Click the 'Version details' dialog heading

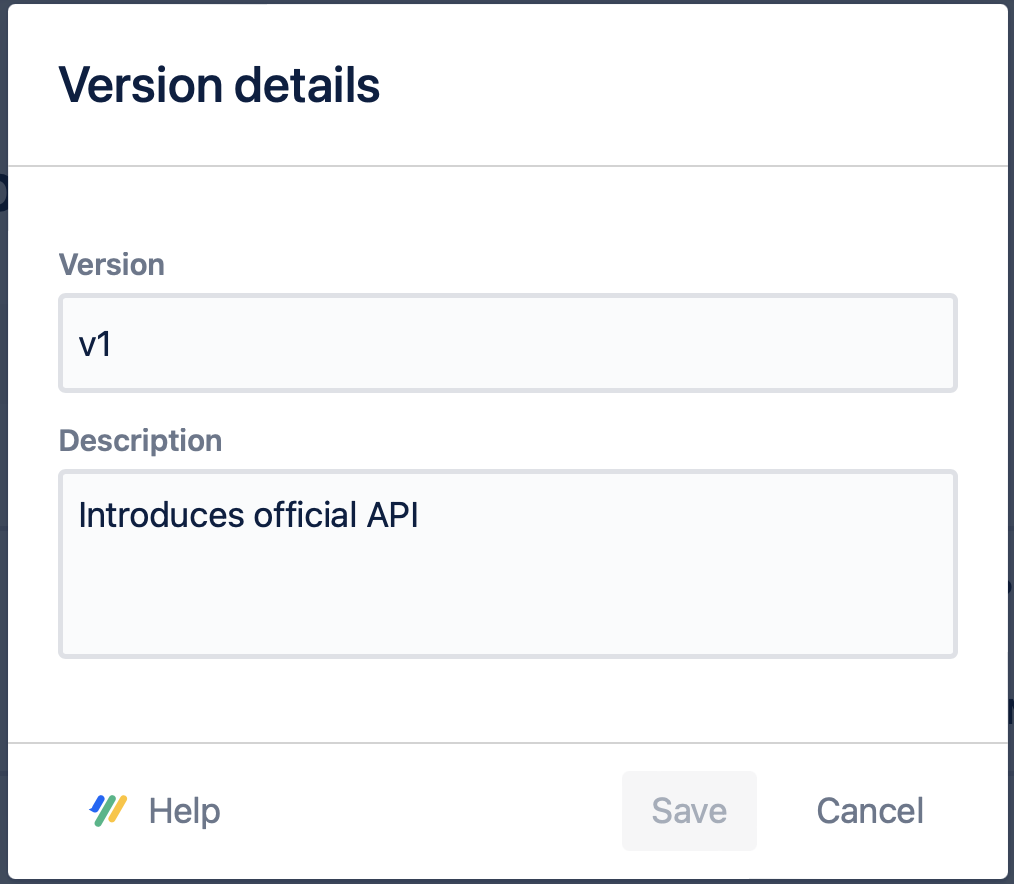pos(219,86)
